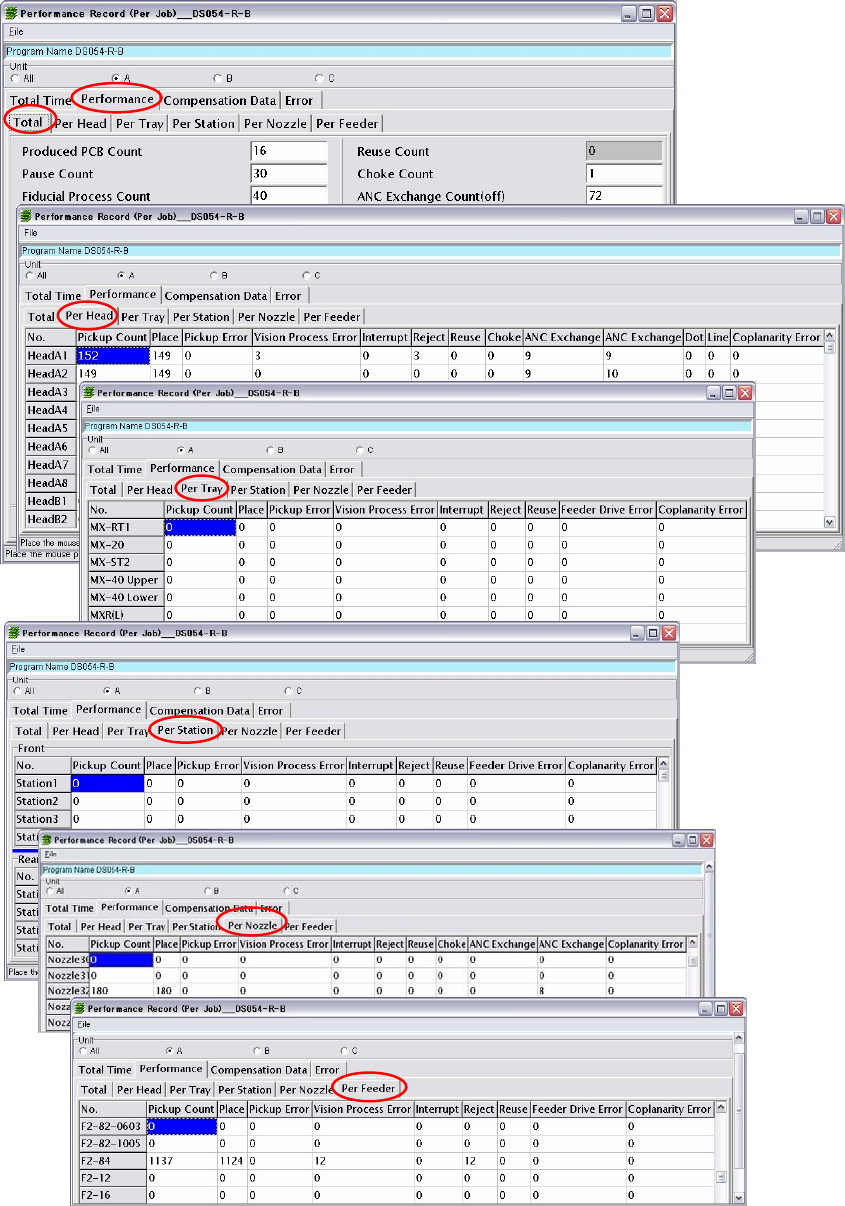Click the Fiducial Process Count field showing 40
845x1206 pixels.
[289, 196]
